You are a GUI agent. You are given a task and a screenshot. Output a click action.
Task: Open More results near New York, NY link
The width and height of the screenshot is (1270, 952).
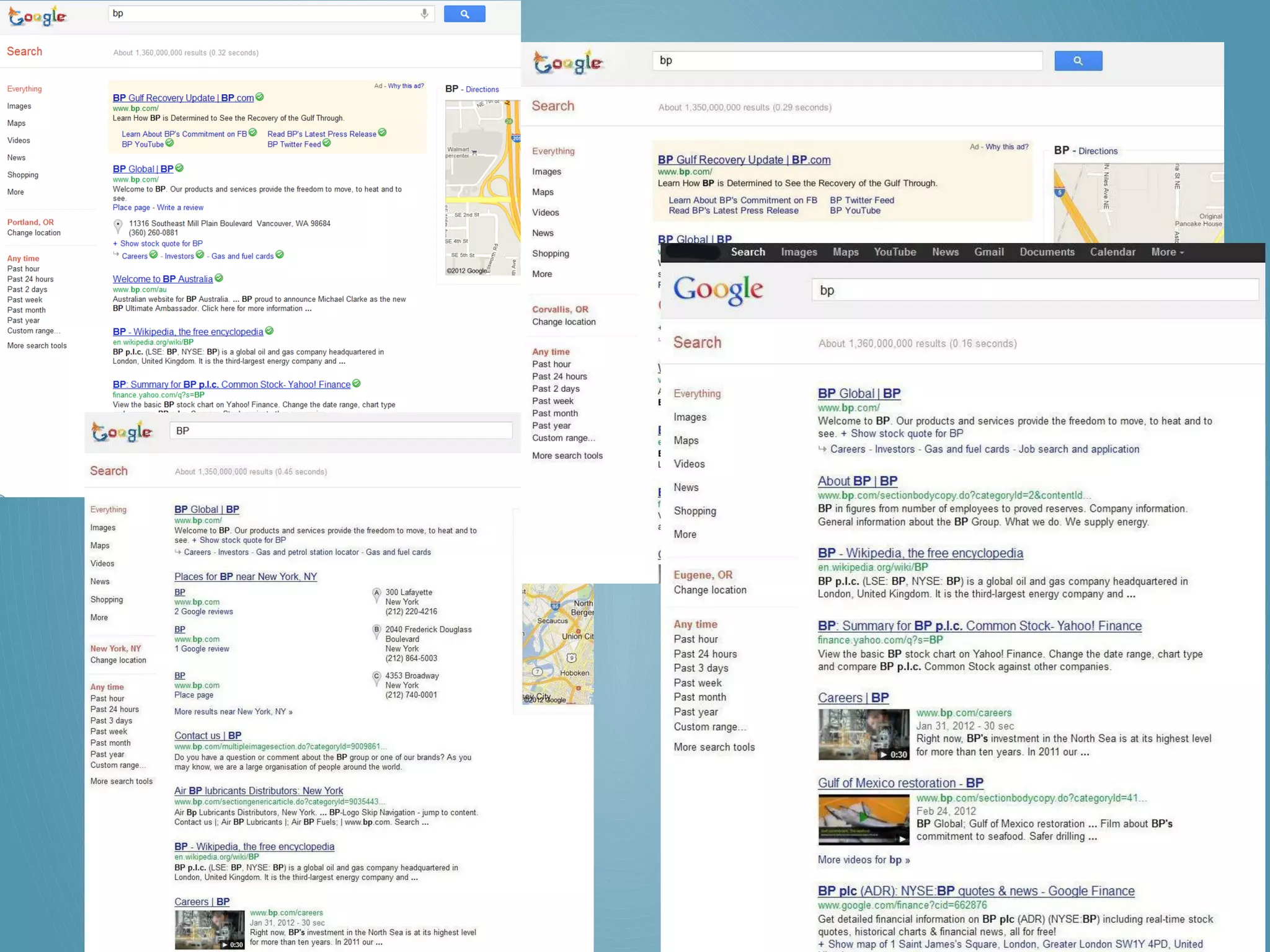(x=233, y=712)
